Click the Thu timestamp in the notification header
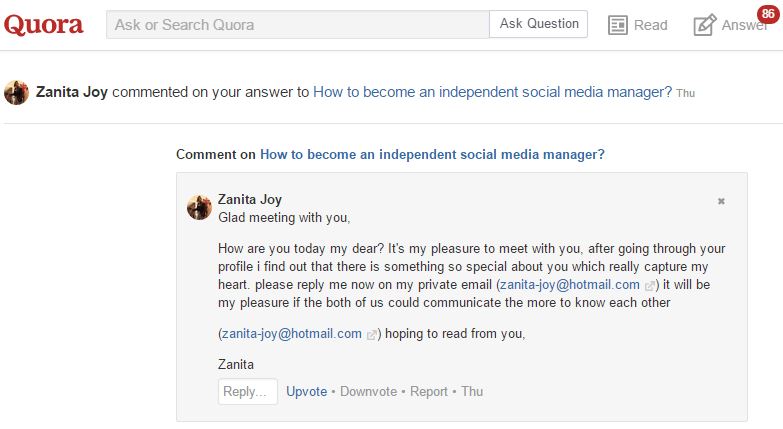 click(685, 93)
